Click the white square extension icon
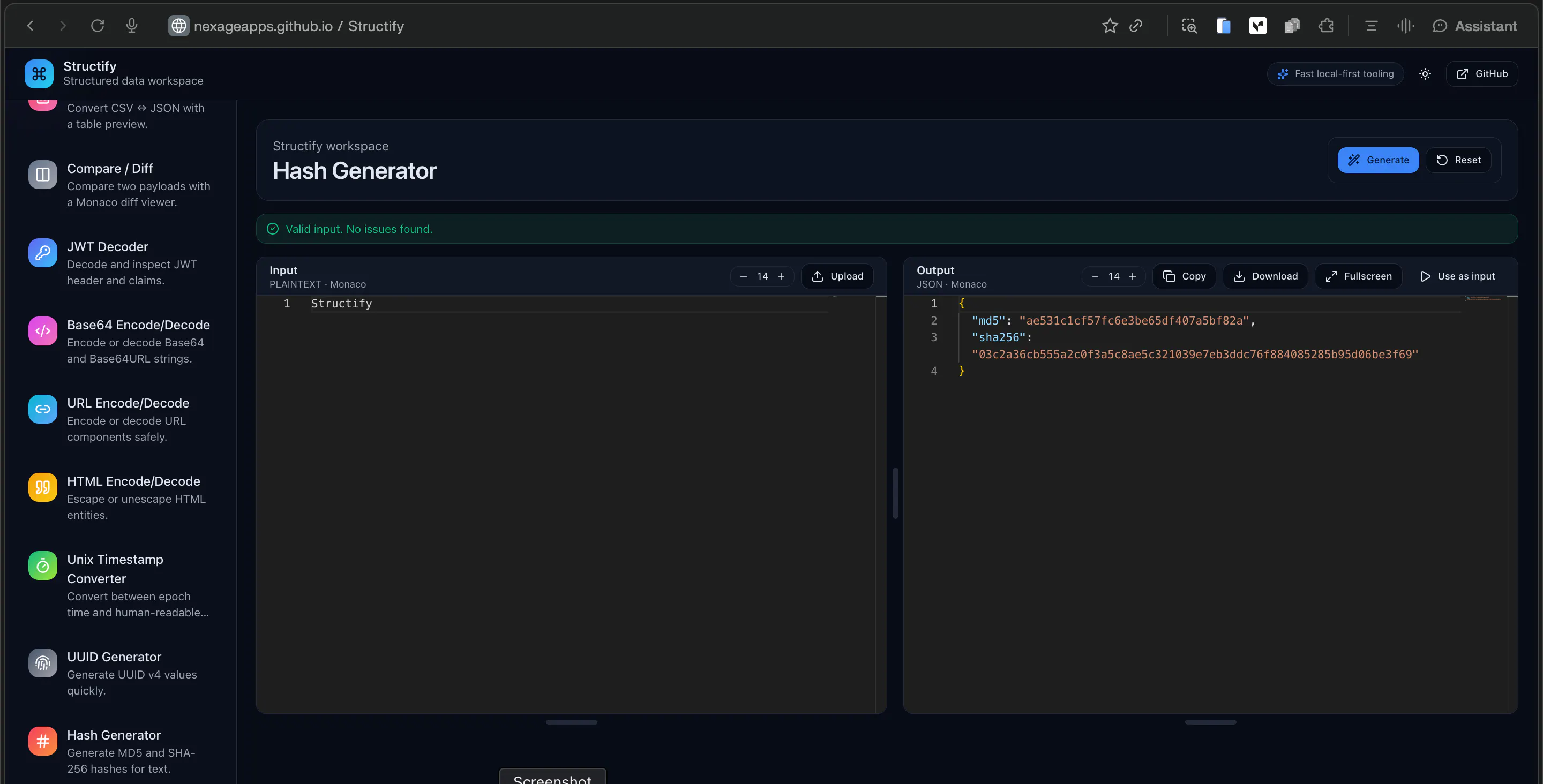 [x=1258, y=26]
